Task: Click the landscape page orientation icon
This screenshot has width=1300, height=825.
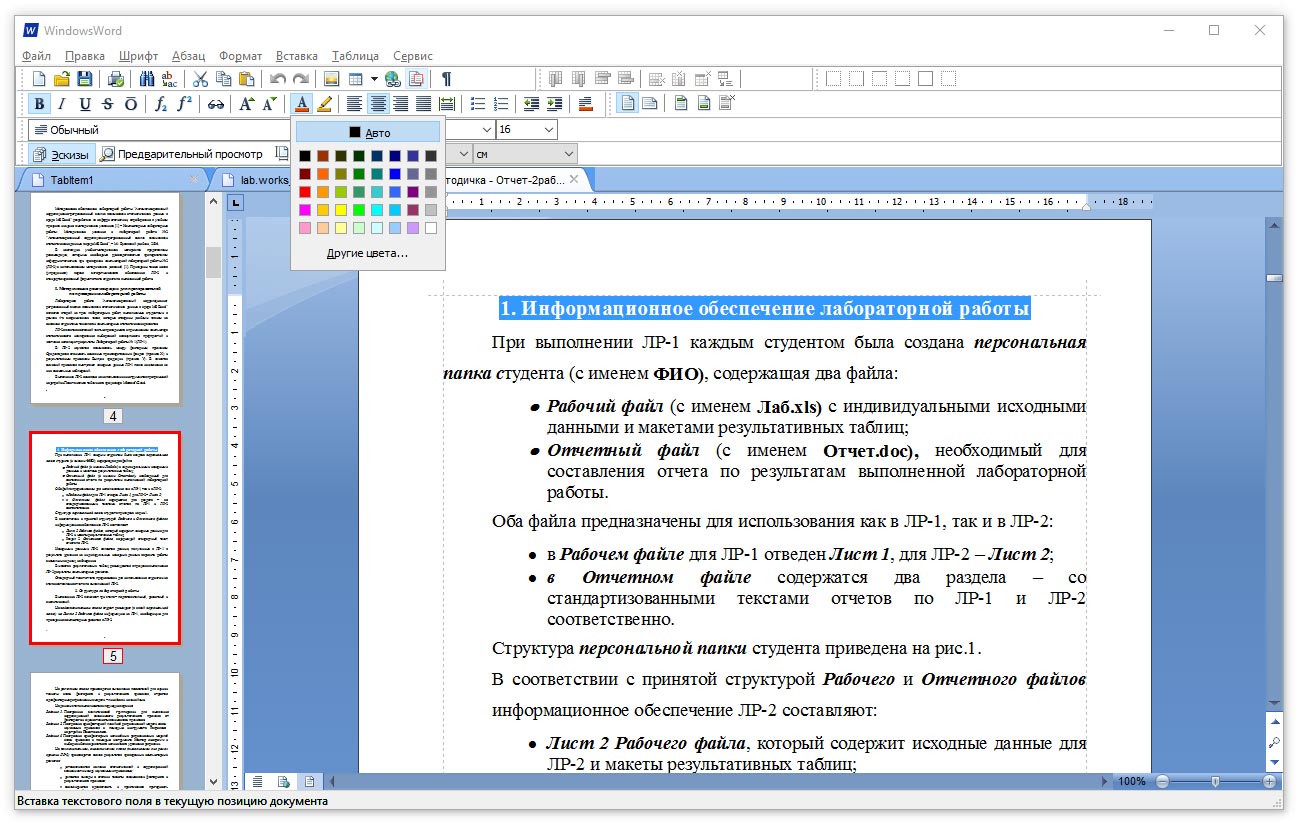Action: 649,104
